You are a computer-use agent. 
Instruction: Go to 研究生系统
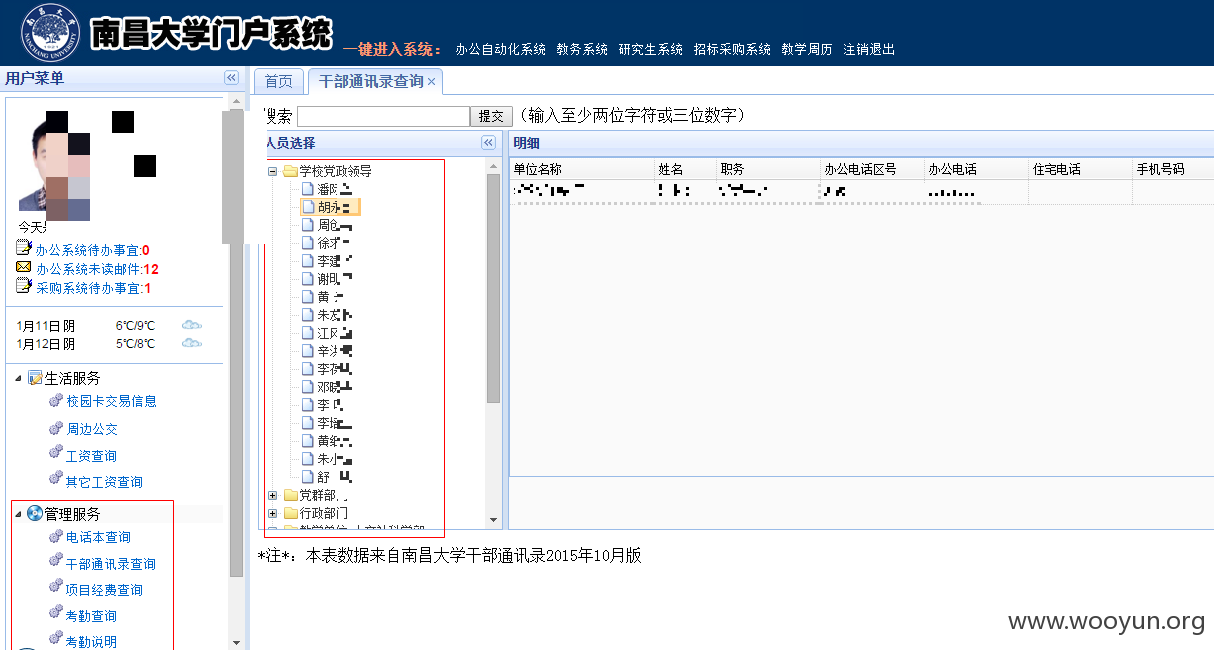pyautogui.click(x=650, y=49)
